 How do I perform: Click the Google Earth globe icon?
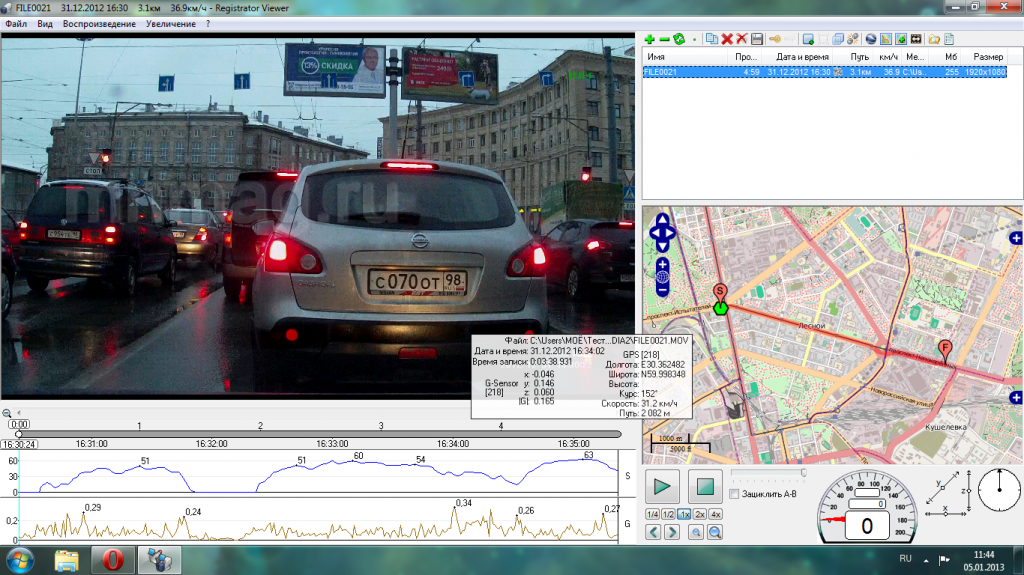pos(871,39)
